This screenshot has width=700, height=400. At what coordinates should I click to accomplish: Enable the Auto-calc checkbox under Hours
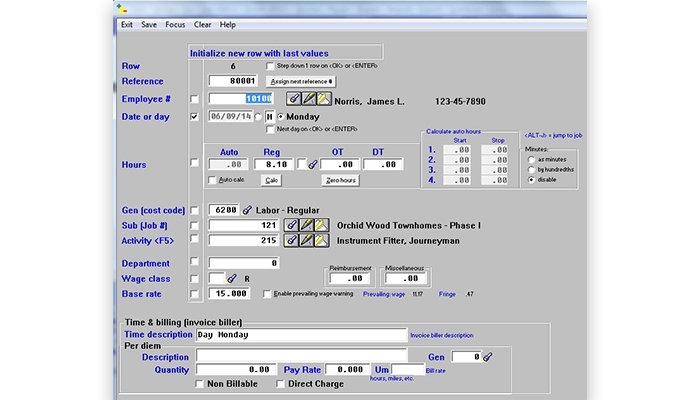[211, 180]
